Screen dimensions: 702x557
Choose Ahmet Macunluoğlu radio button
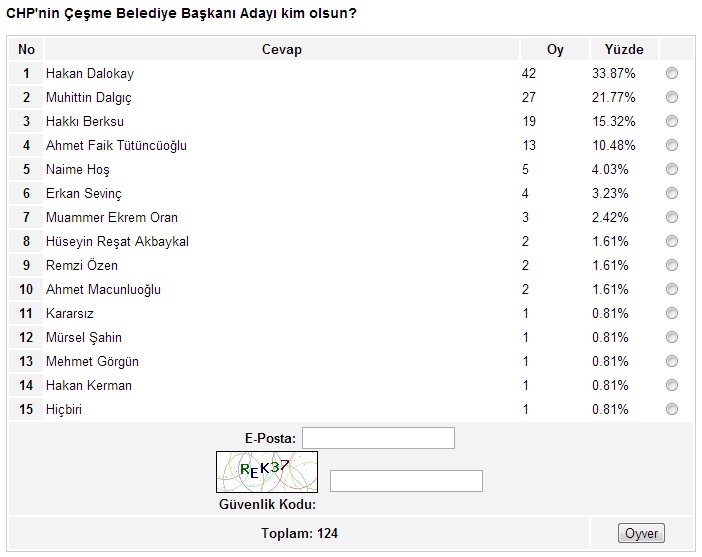click(671, 290)
